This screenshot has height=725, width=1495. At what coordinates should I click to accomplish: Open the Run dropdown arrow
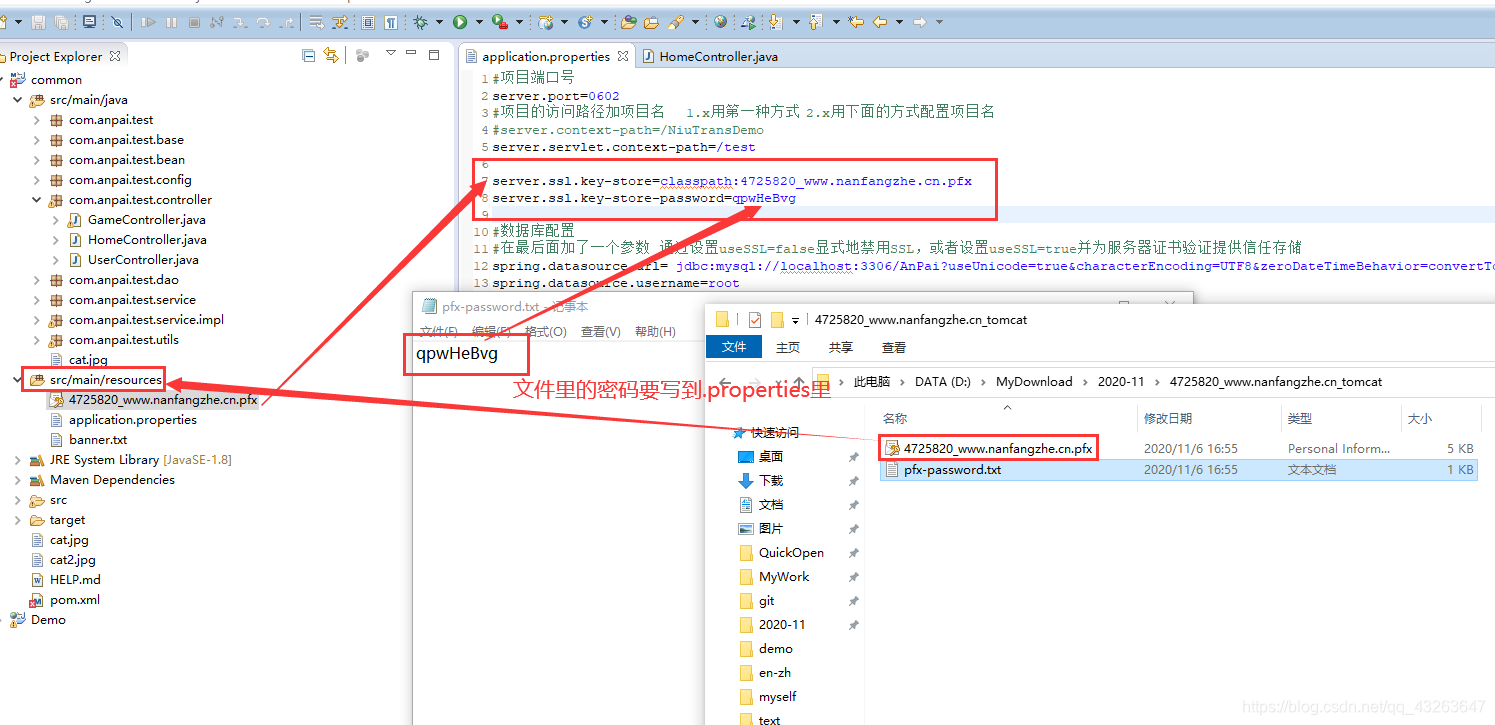[478, 22]
